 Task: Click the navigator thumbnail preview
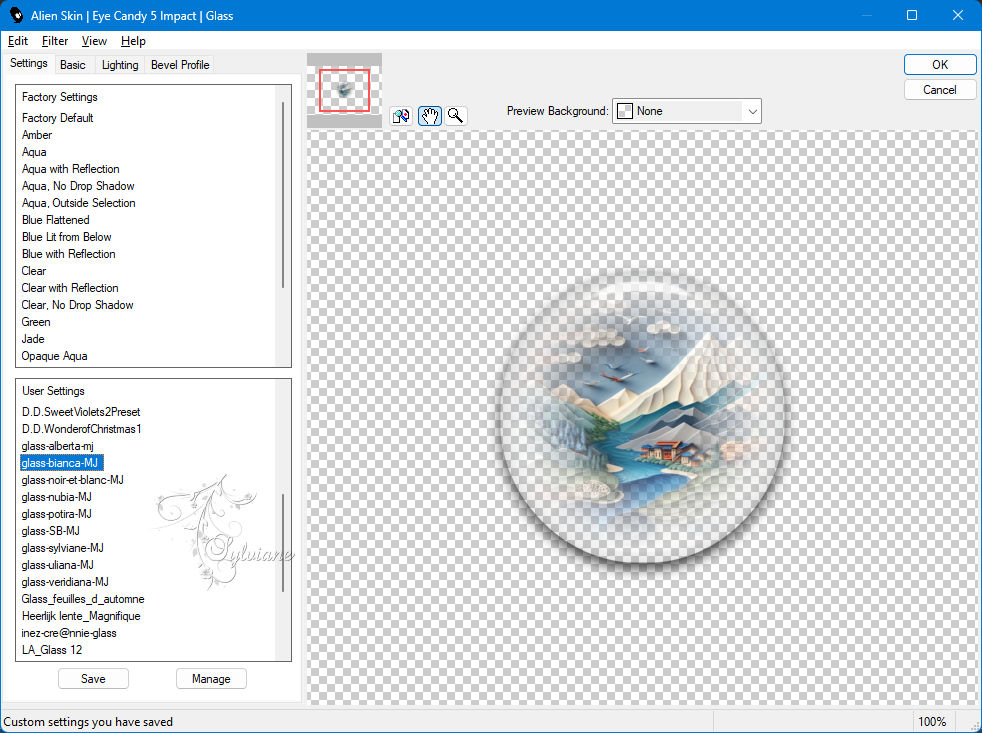click(344, 90)
